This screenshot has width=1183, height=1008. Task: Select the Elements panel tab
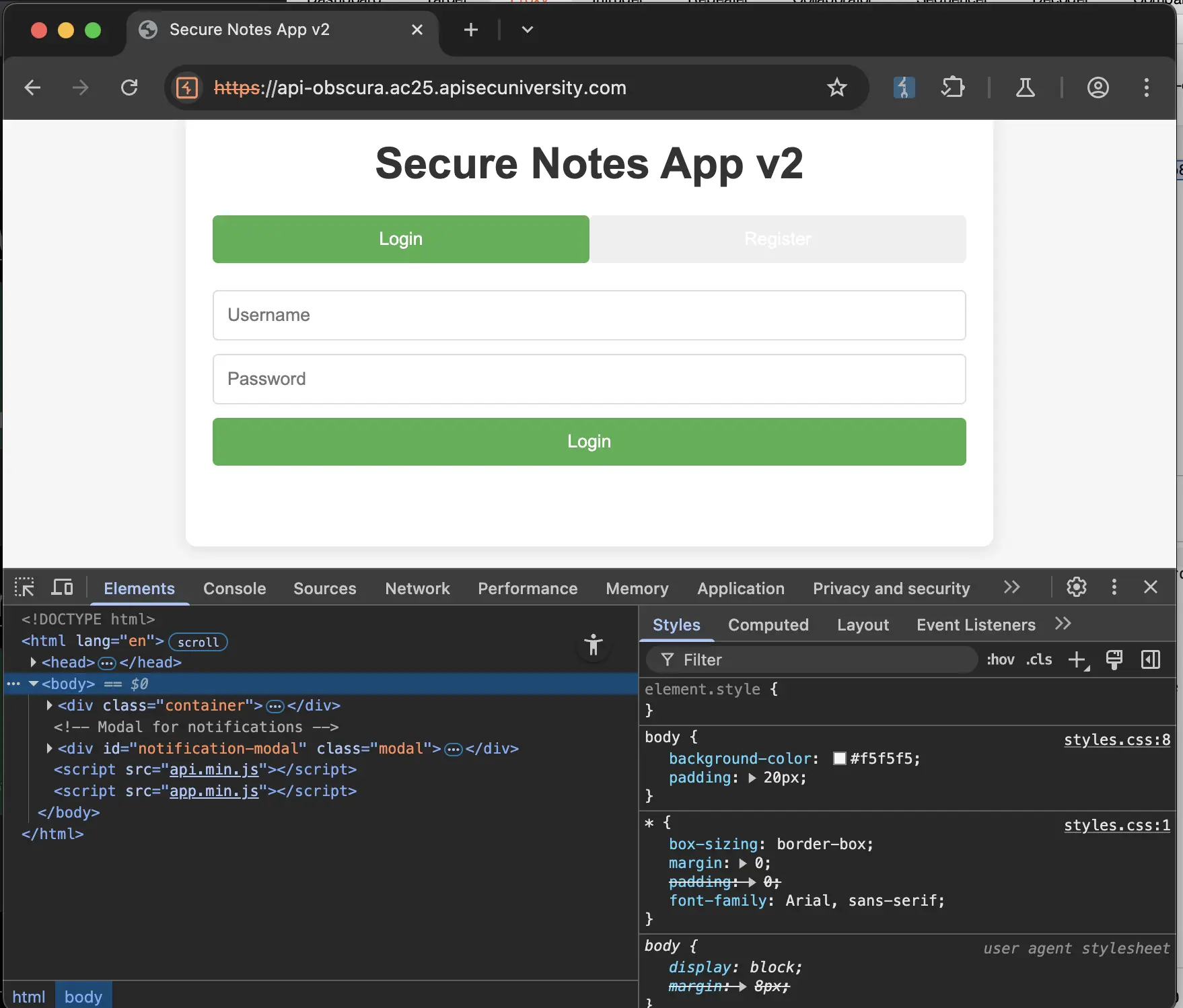tap(139, 588)
